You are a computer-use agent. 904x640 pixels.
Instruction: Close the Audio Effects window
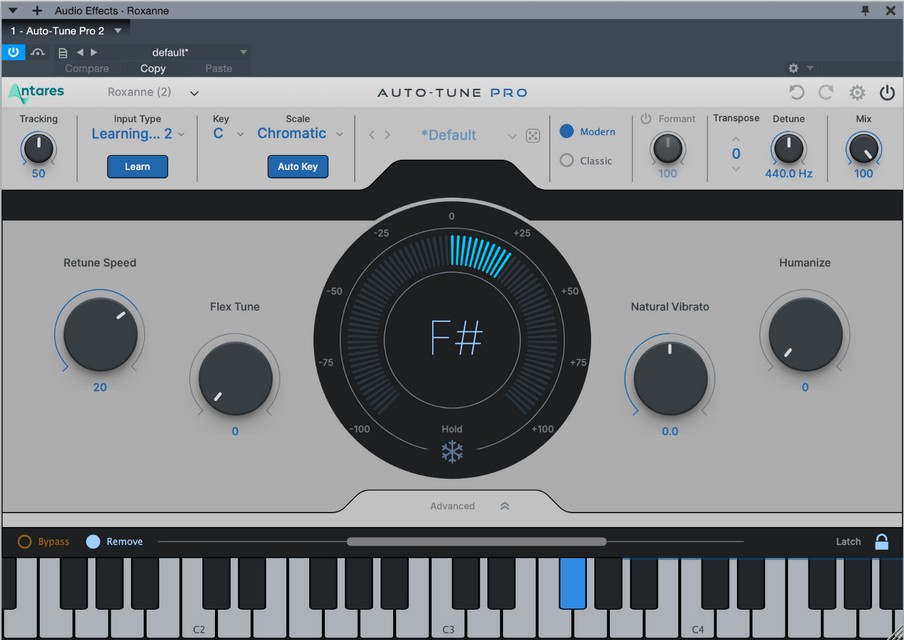tap(890, 10)
